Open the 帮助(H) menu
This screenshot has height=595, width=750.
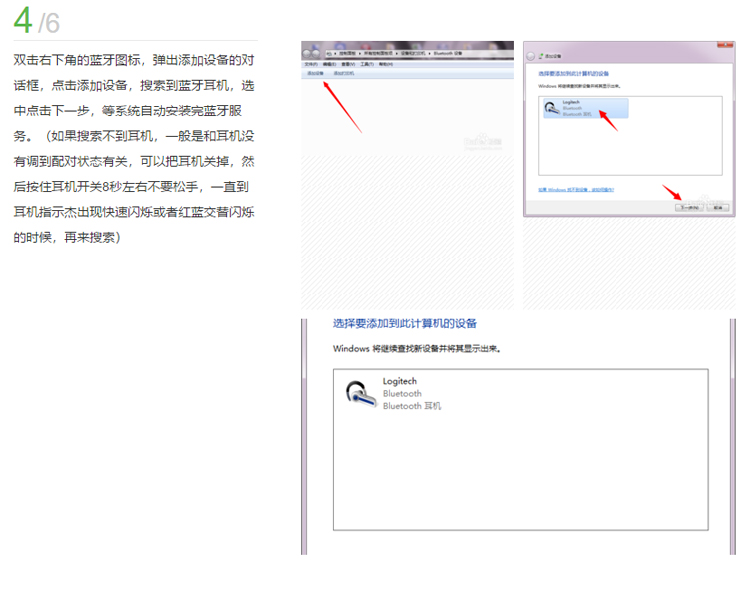[384, 64]
